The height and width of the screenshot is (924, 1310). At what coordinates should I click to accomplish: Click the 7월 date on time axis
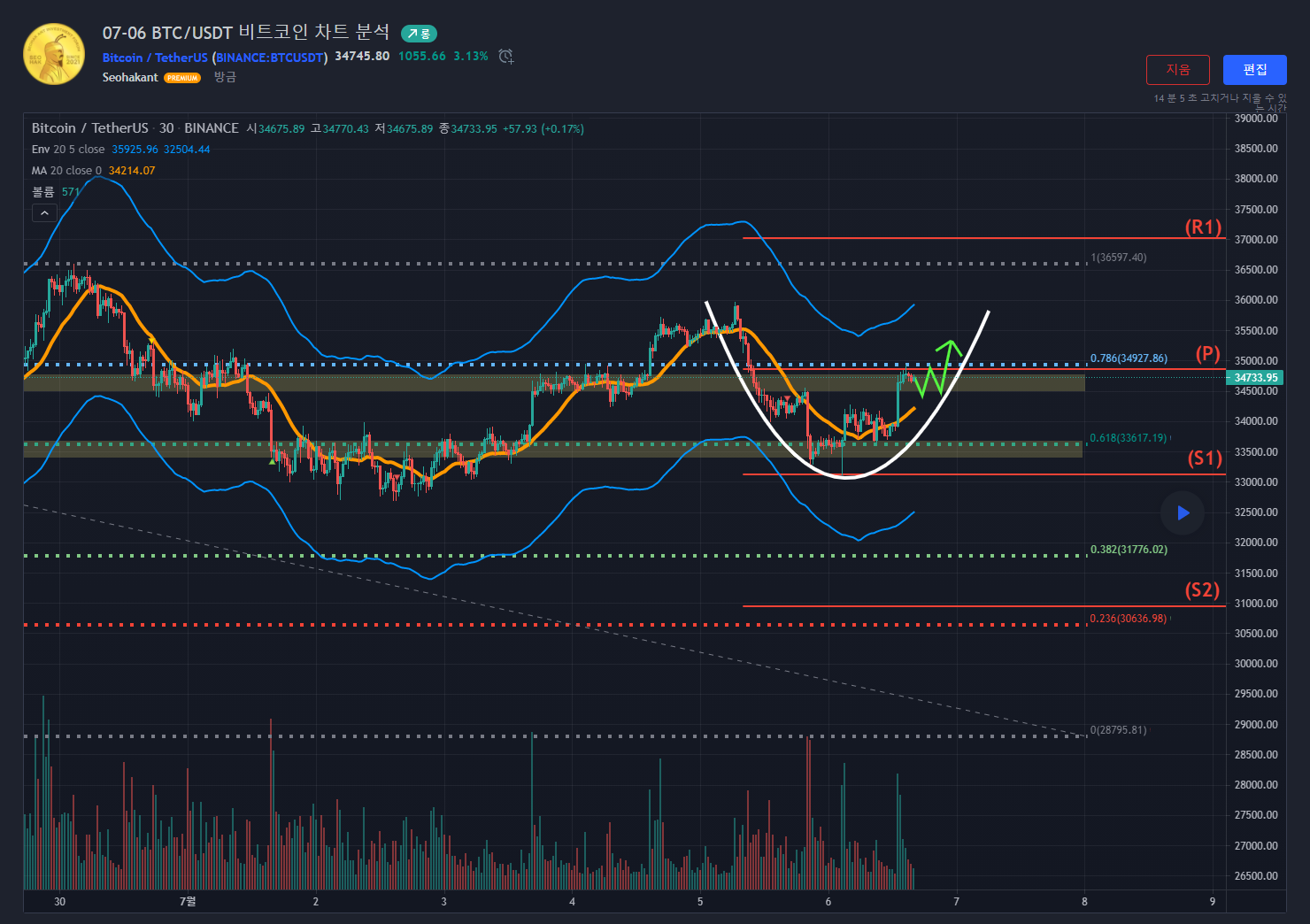coord(188,902)
